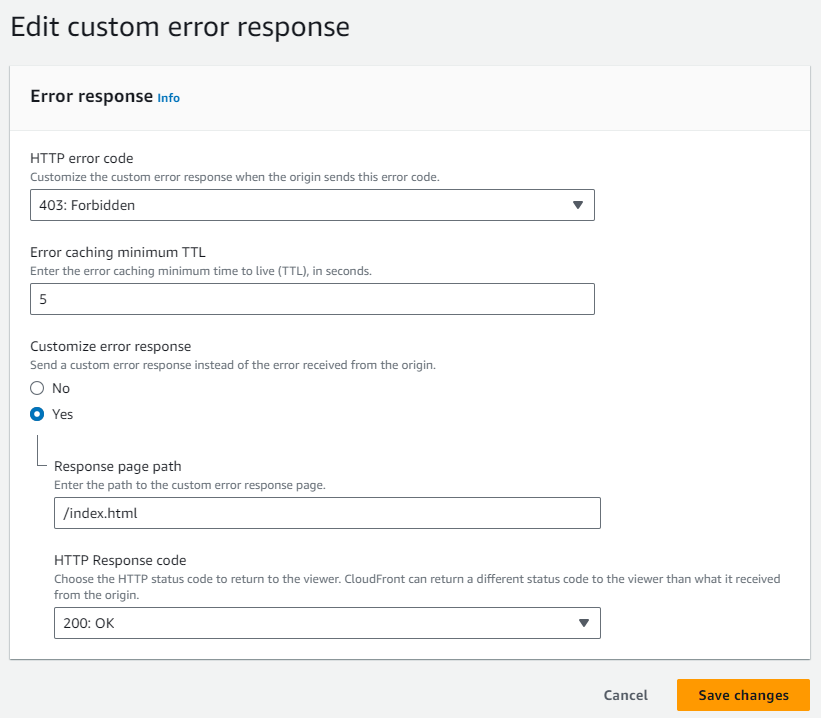The height and width of the screenshot is (718, 821).
Task: Open the Info link beside Error response
Action: [x=168, y=98]
